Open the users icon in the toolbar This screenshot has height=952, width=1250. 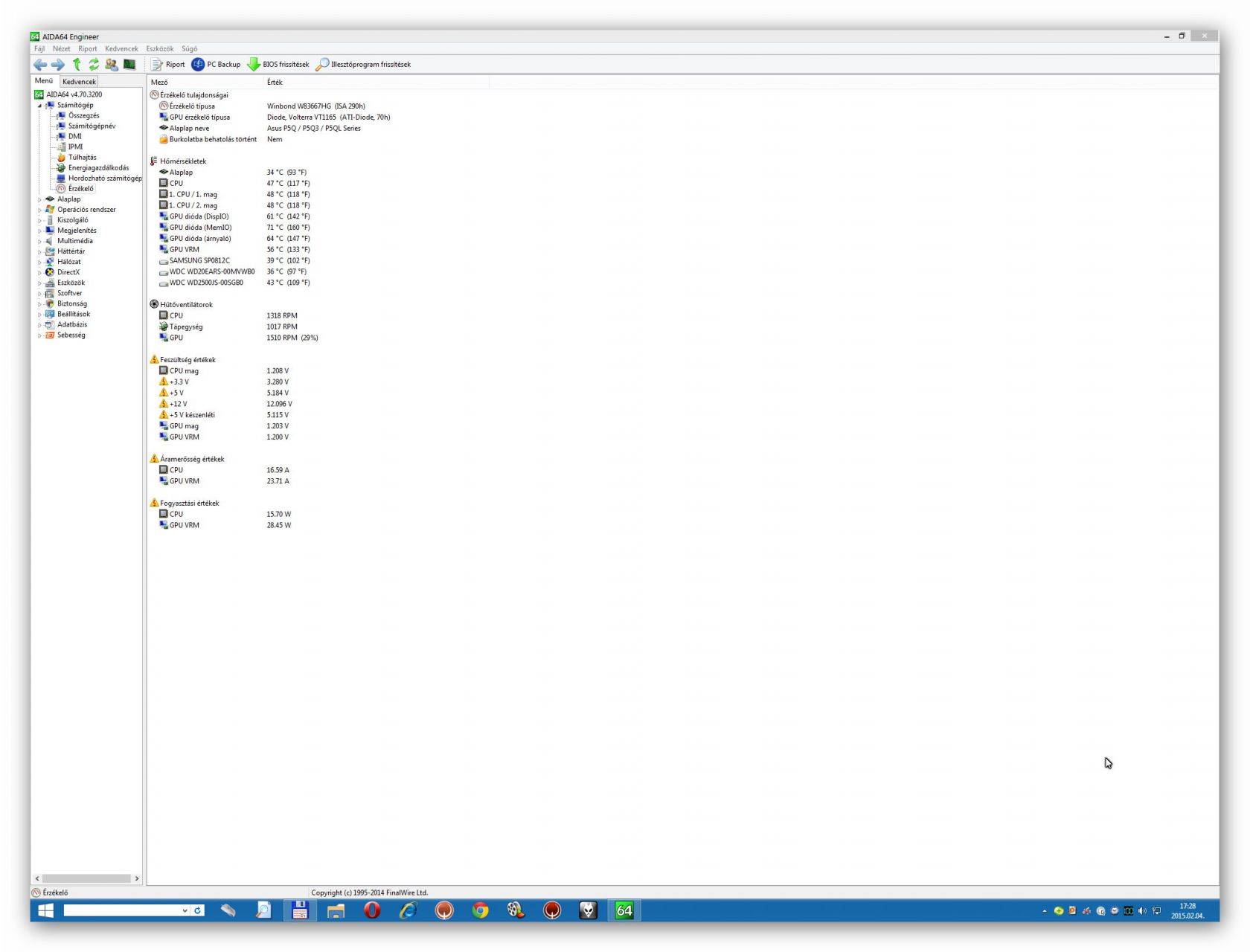112,65
